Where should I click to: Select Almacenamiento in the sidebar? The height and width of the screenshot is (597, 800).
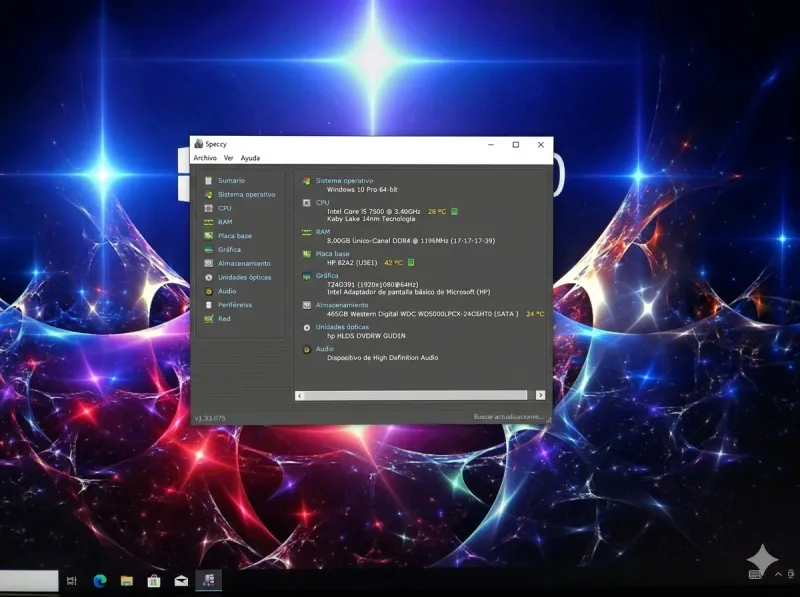[x=244, y=263]
